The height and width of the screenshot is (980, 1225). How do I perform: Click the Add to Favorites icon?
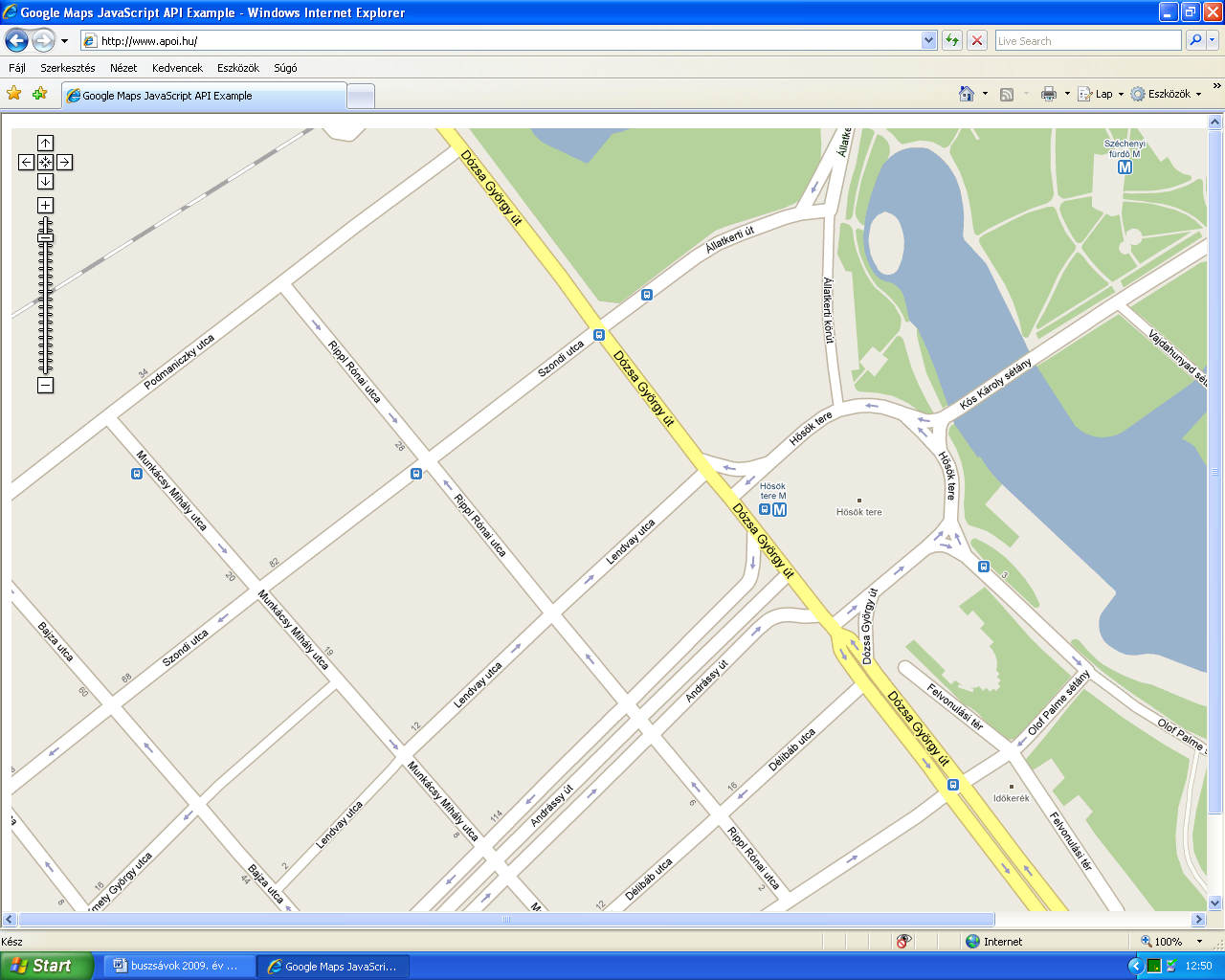[39, 94]
